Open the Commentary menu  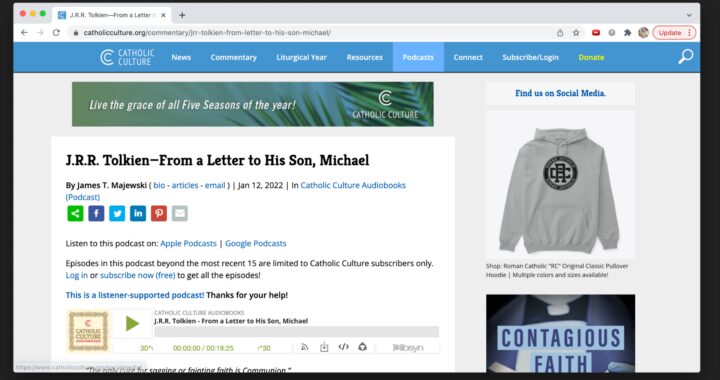233,57
